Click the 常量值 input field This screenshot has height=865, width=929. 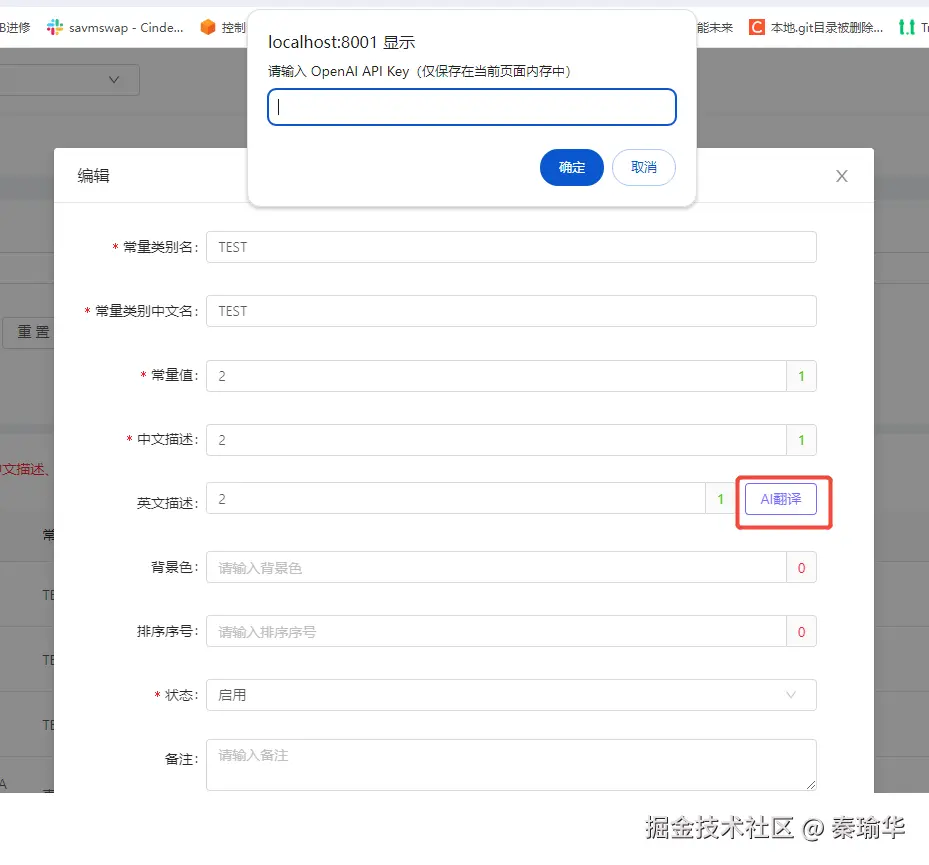[x=496, y=376]
